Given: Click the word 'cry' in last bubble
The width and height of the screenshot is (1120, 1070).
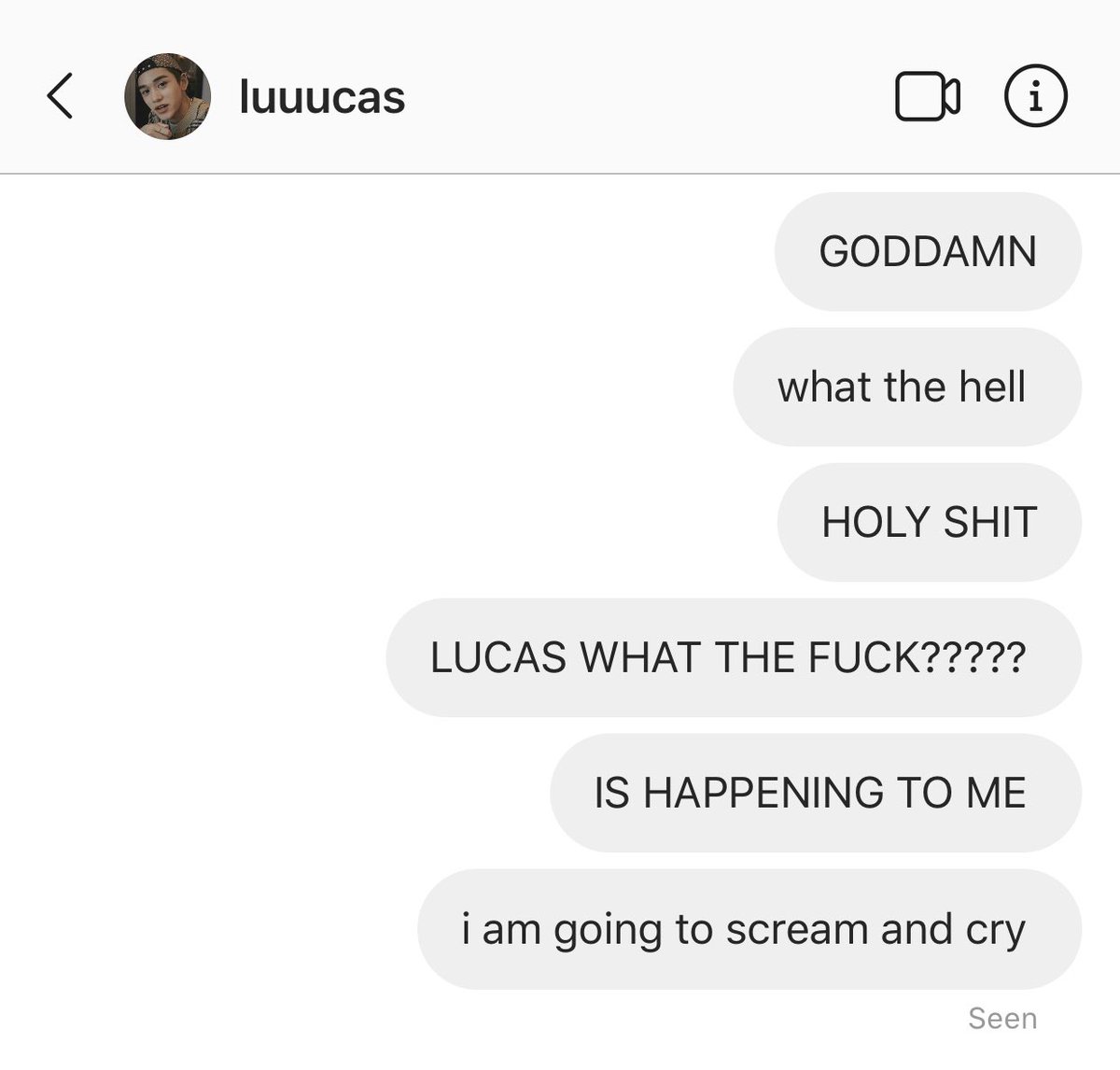Looking at the screenshot, I should [x=996, y=931].
